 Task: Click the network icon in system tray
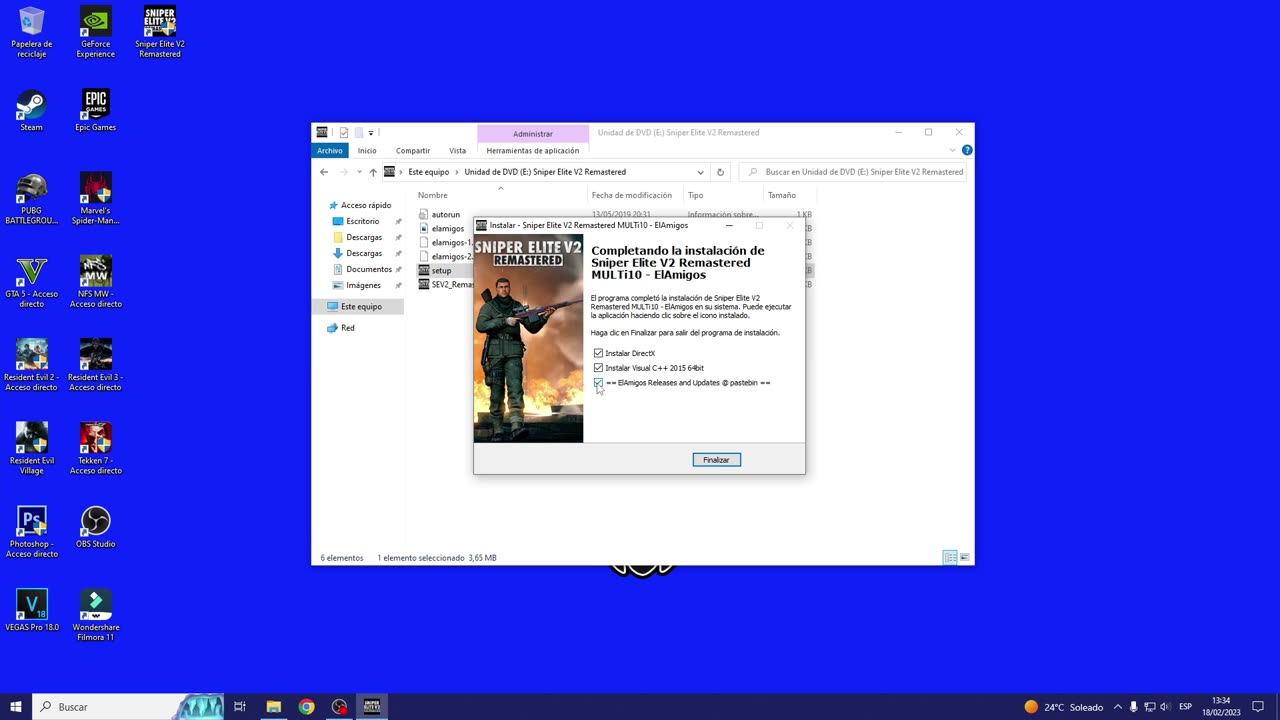tap(1149, 707)
